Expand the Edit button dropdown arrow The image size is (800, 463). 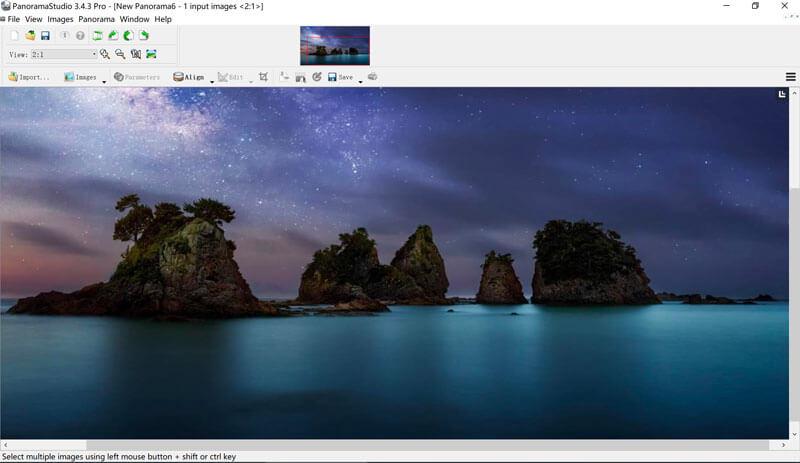click(x=251, y=81)
